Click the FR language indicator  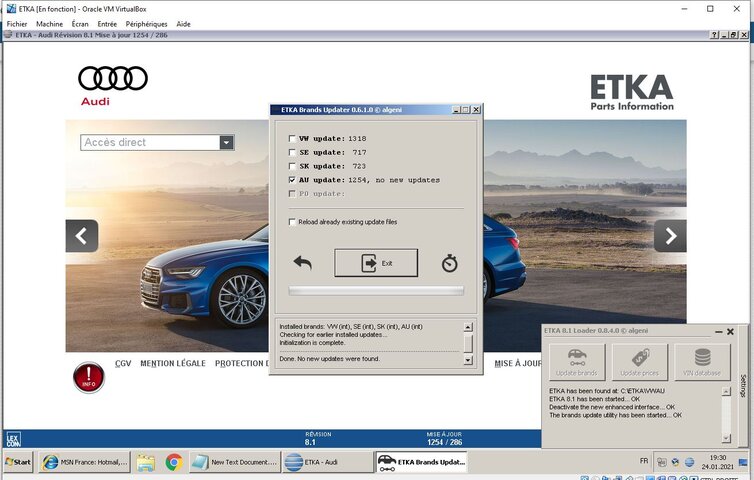(644, 461)
